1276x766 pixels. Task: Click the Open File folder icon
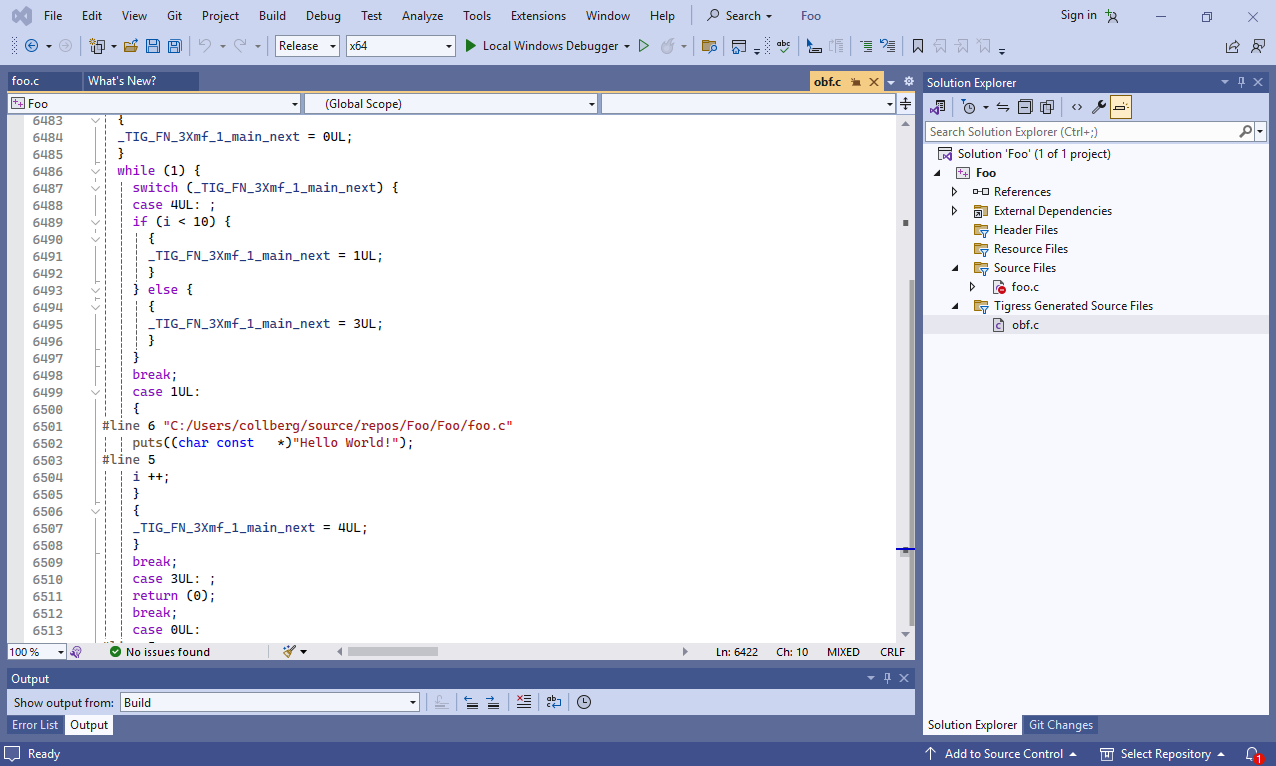point(131,46)
